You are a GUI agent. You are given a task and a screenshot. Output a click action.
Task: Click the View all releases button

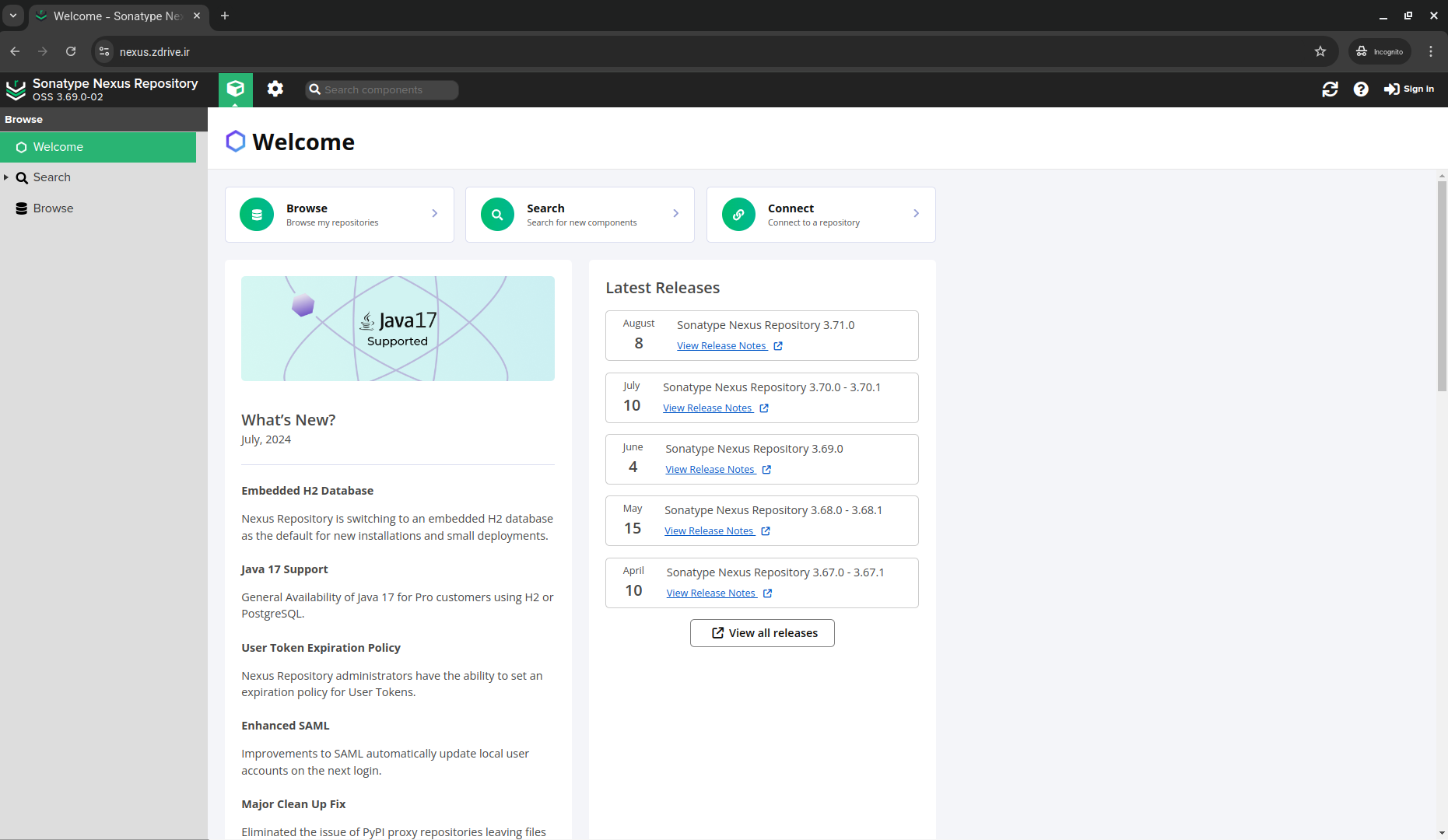[763, 633]
